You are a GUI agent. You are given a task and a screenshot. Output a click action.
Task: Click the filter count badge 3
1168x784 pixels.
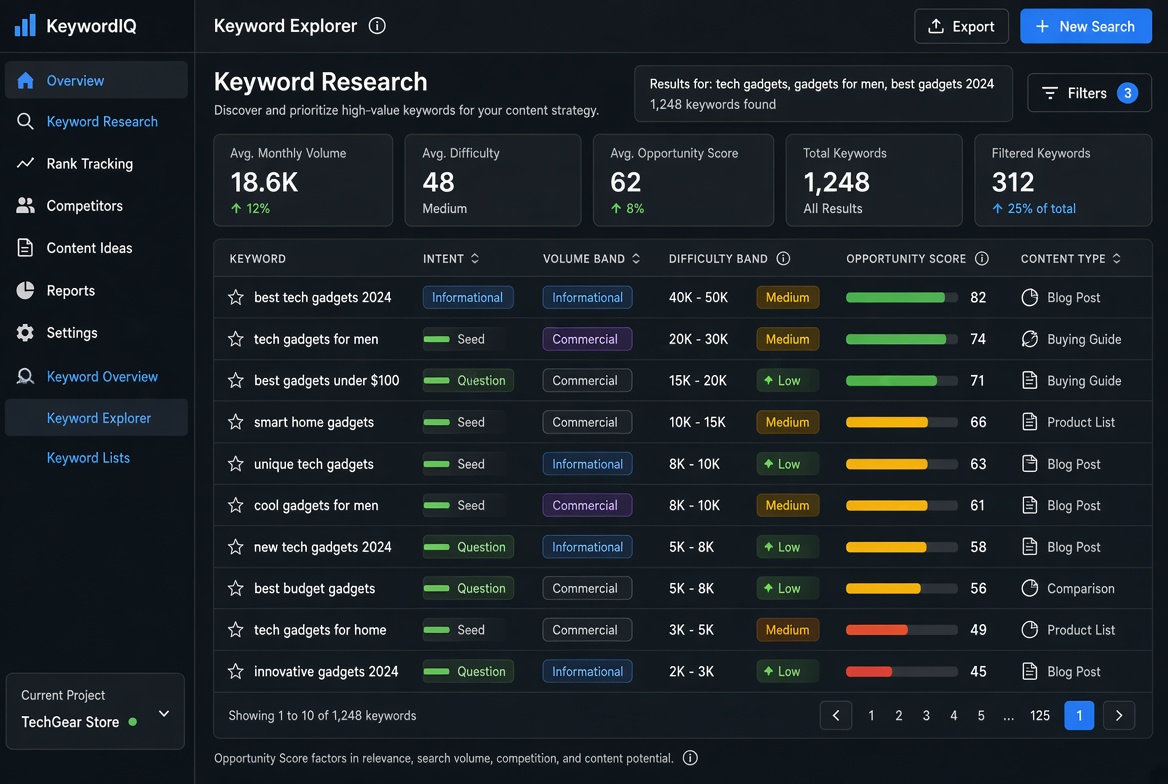tap(1127, 93)
